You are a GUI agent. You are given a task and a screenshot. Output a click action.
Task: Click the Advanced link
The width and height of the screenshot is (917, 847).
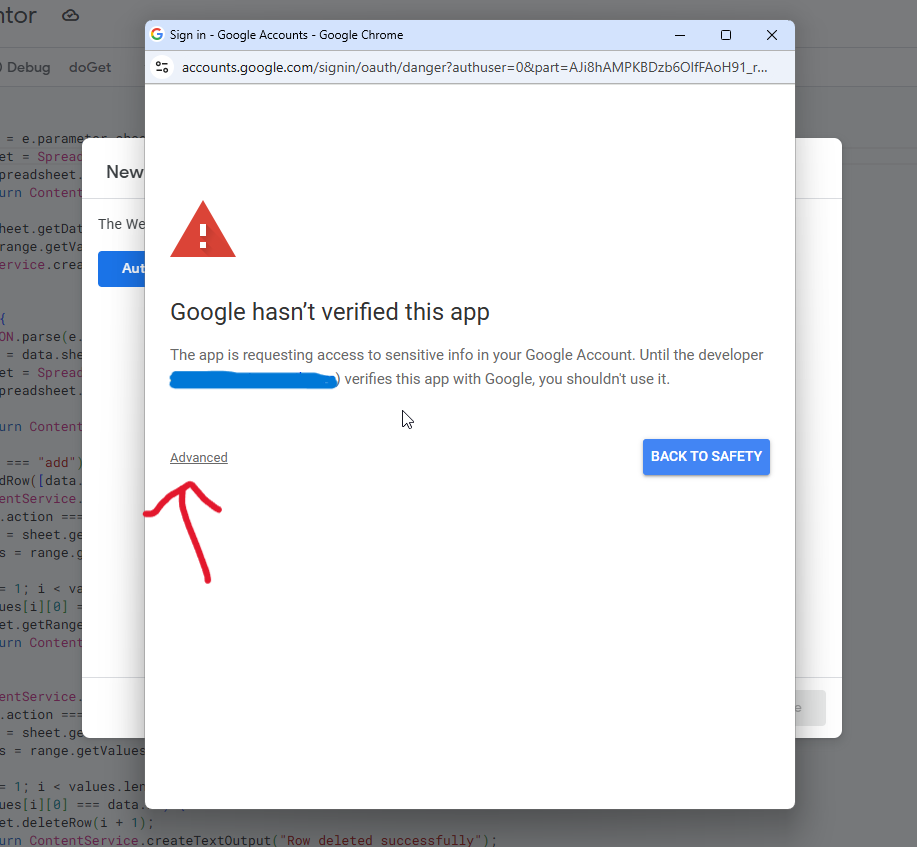pos(199,457)
